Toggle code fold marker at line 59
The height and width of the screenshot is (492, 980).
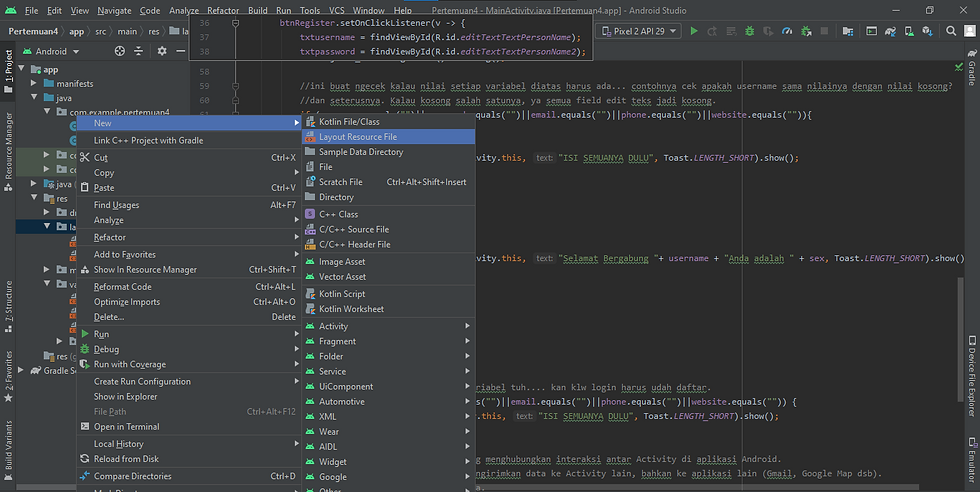(x=236, y=86)
